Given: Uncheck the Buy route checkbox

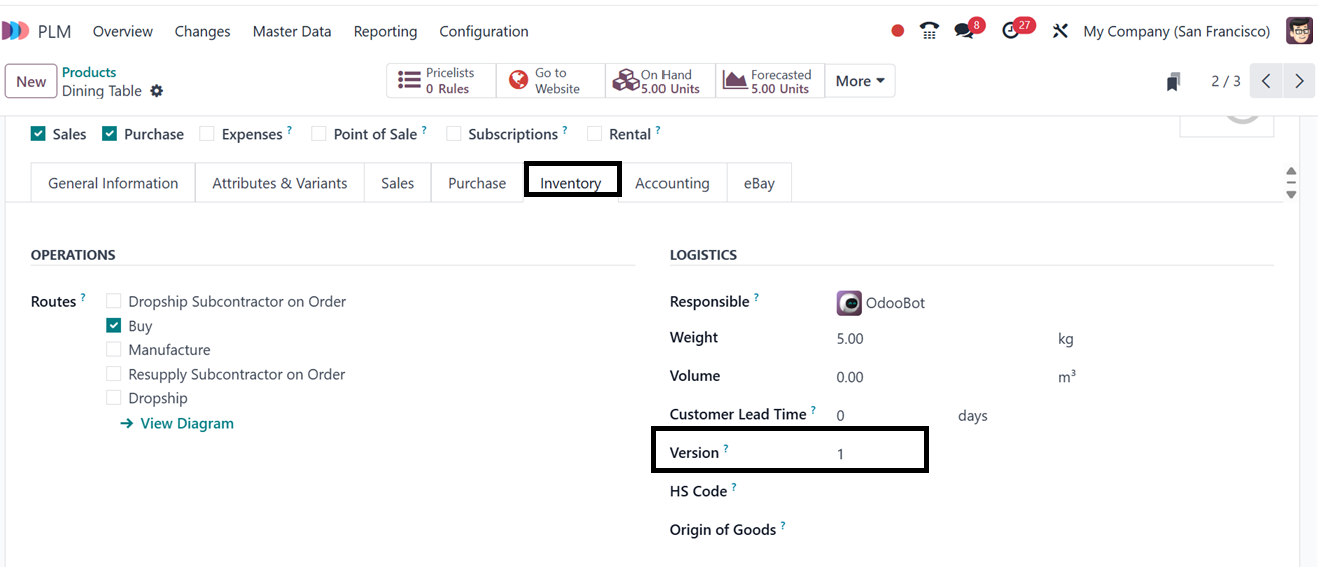Looking at the screenshot, I should (x=114, y=326).
